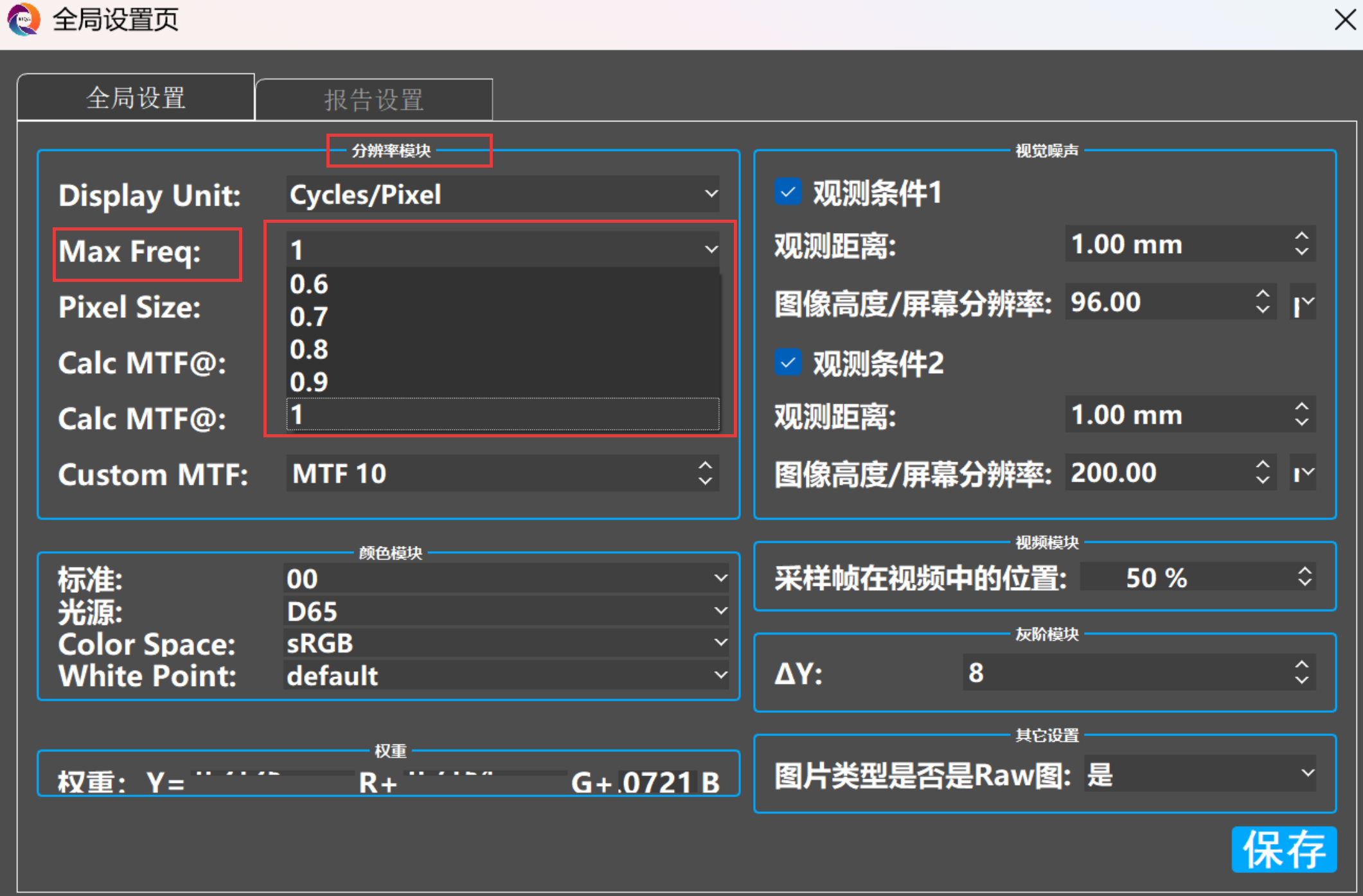Decrease the ΔY value
The image size is (1363, 896).
pos(1301,680)
